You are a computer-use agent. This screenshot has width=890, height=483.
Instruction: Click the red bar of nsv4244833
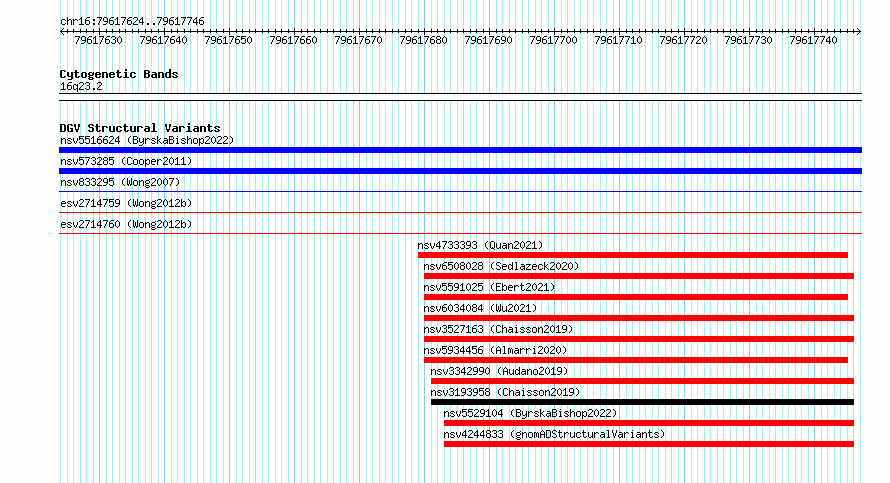coord(649,444)
